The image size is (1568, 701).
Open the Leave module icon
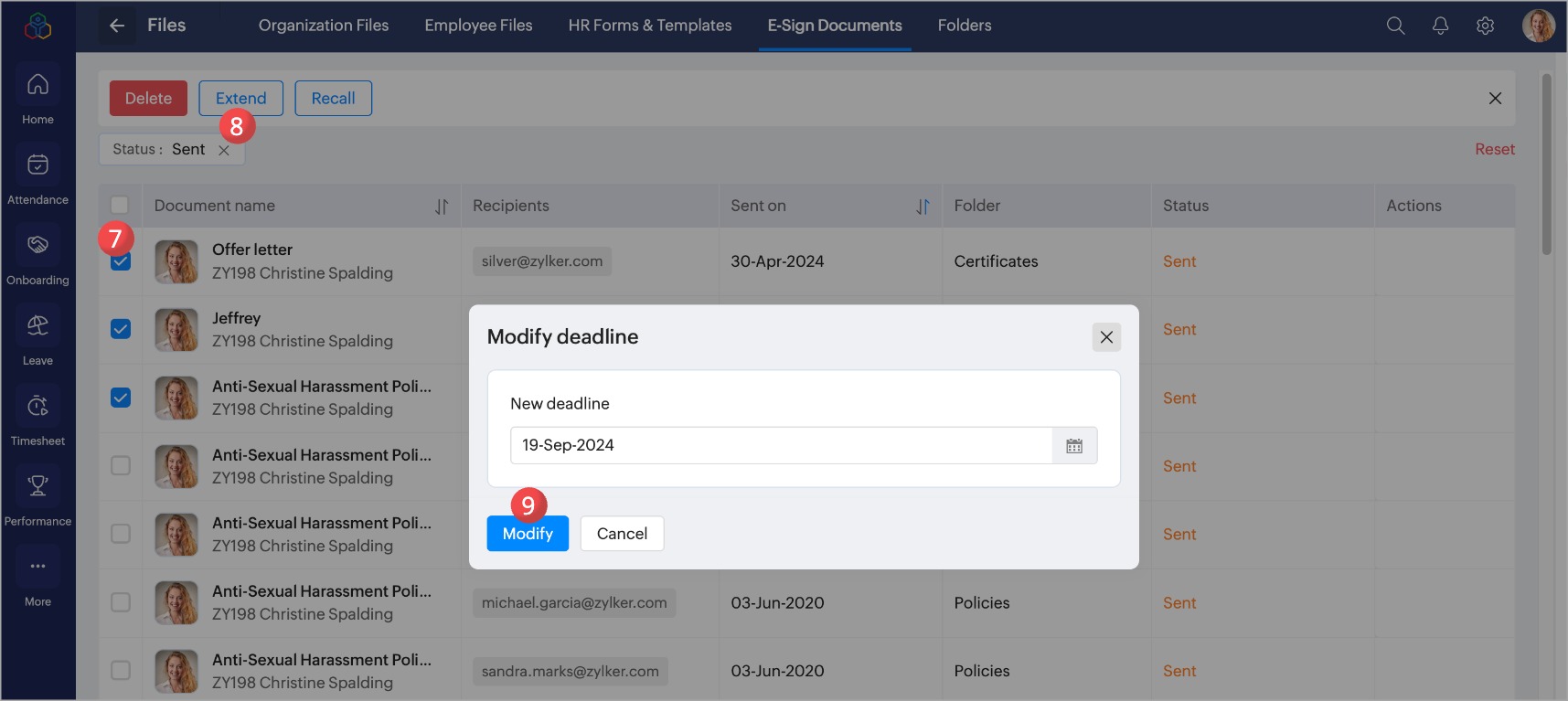pos(37,326)
